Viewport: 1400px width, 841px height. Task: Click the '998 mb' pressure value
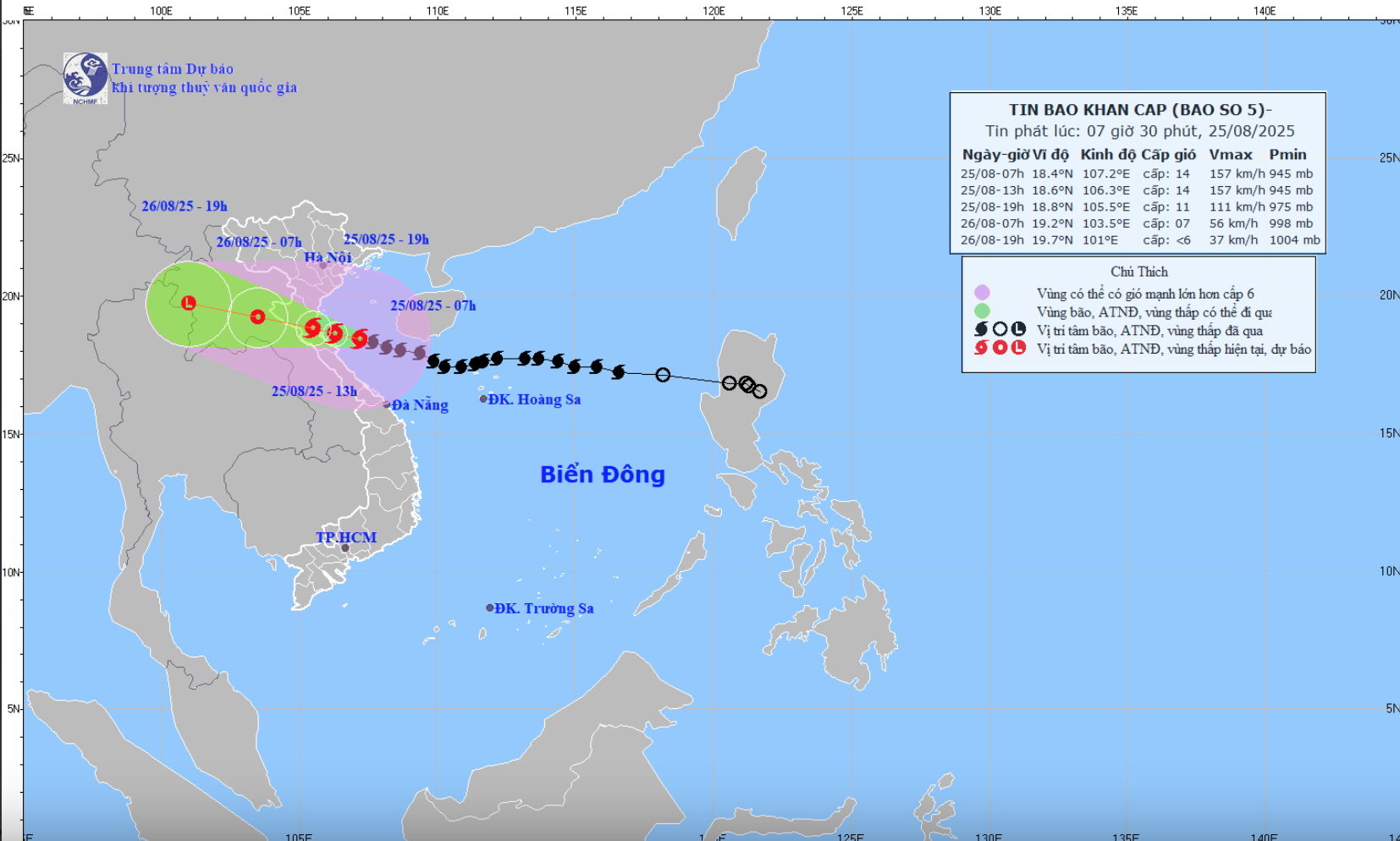click(x=1291, y=224)
